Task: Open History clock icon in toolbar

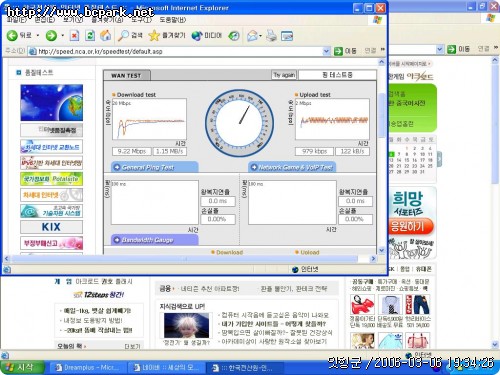Action: [234, 36]
